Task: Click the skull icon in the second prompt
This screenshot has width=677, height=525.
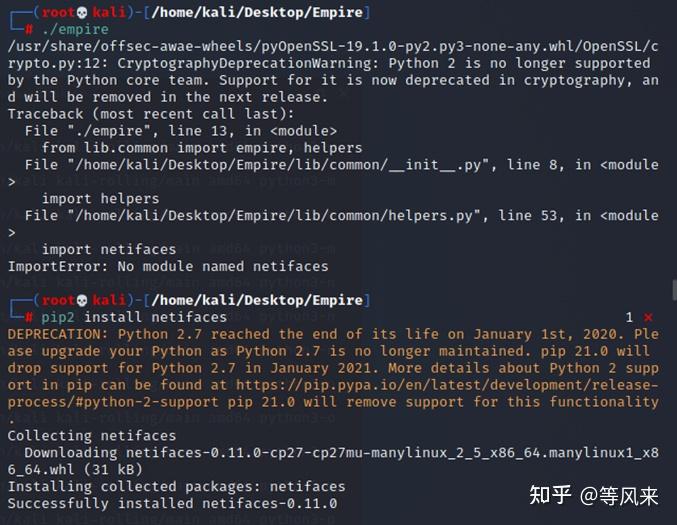Action: pos(82,300)
